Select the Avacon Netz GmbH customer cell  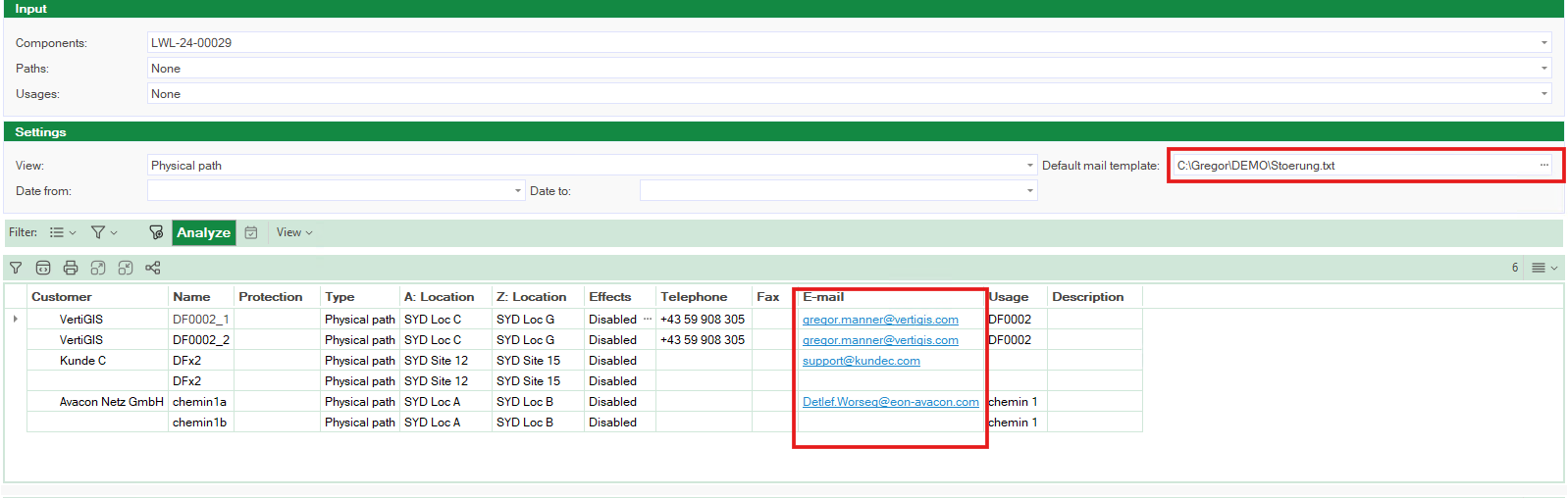click(97, 402)
